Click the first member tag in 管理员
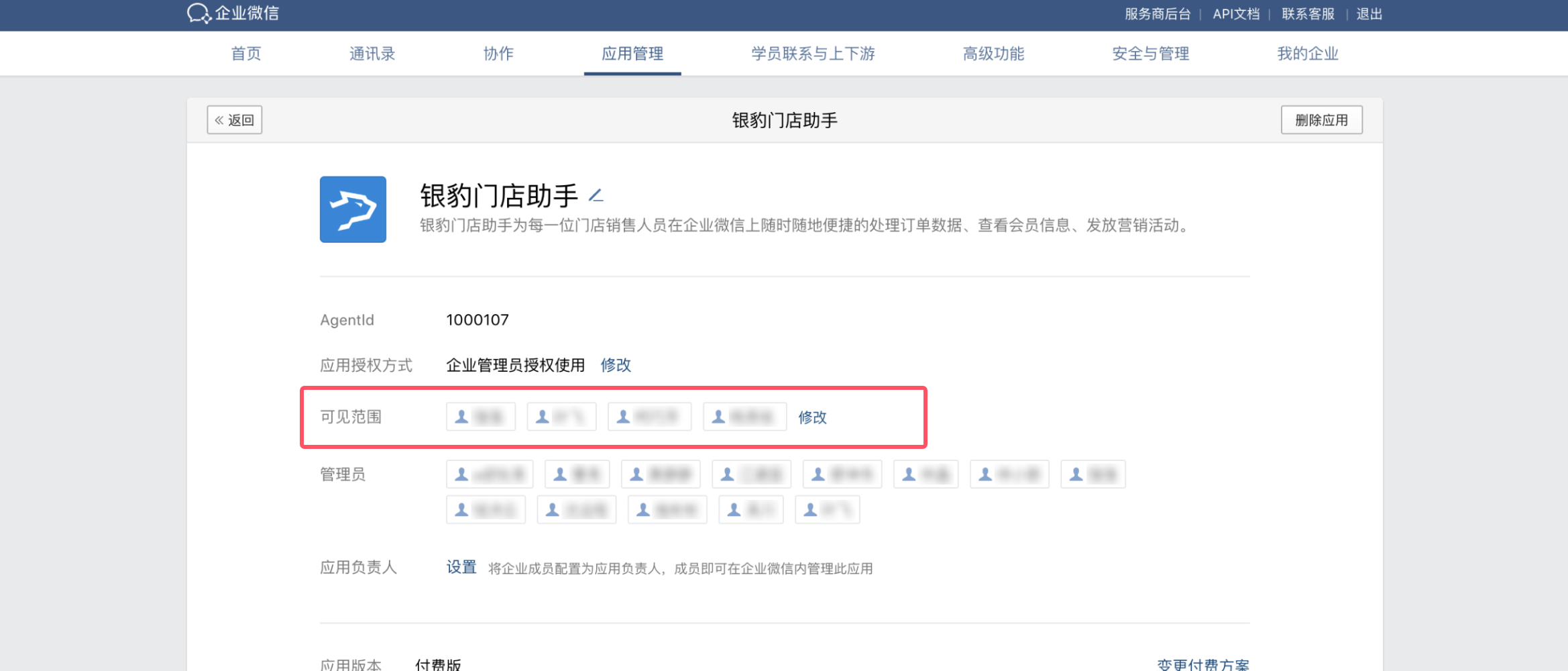The height and width of the screenshot is (671, 1568). [490, 474]
